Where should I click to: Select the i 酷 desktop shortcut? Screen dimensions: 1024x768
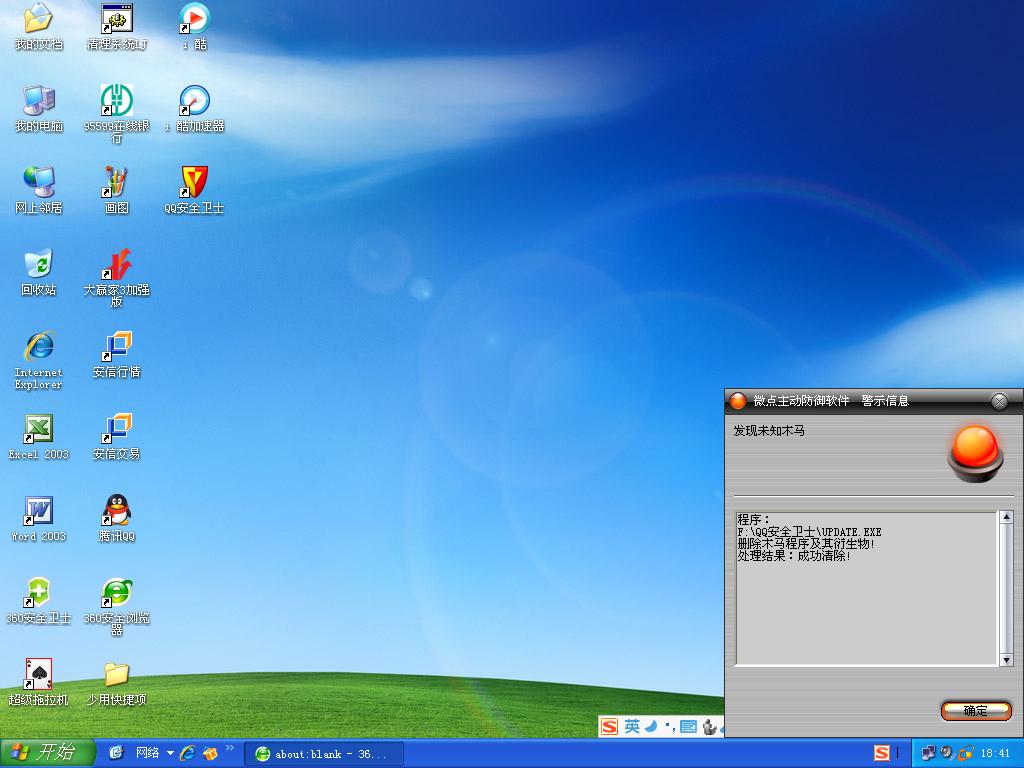coord(195,27)
